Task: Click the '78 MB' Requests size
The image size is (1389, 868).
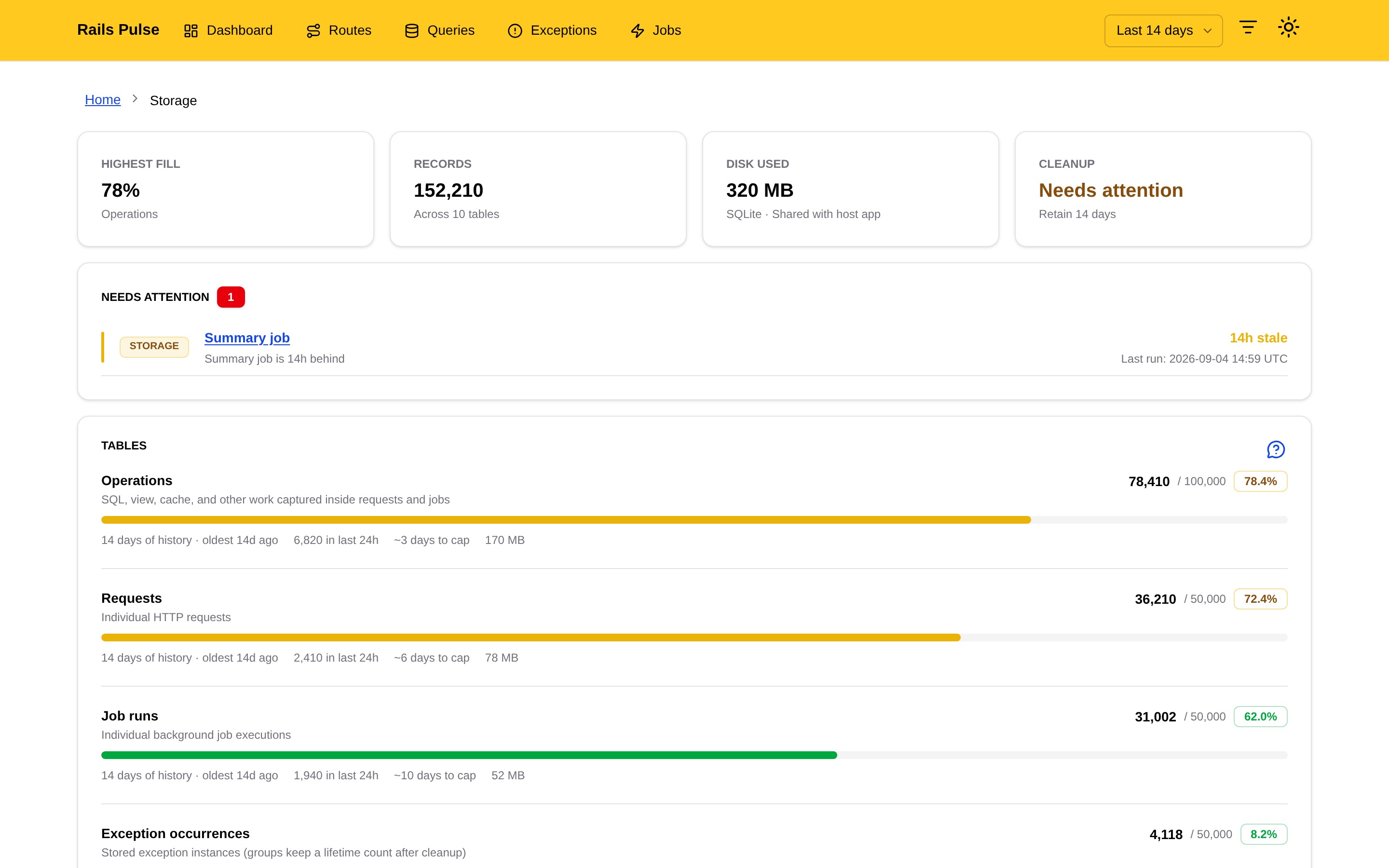Action: tap(502, 658)
